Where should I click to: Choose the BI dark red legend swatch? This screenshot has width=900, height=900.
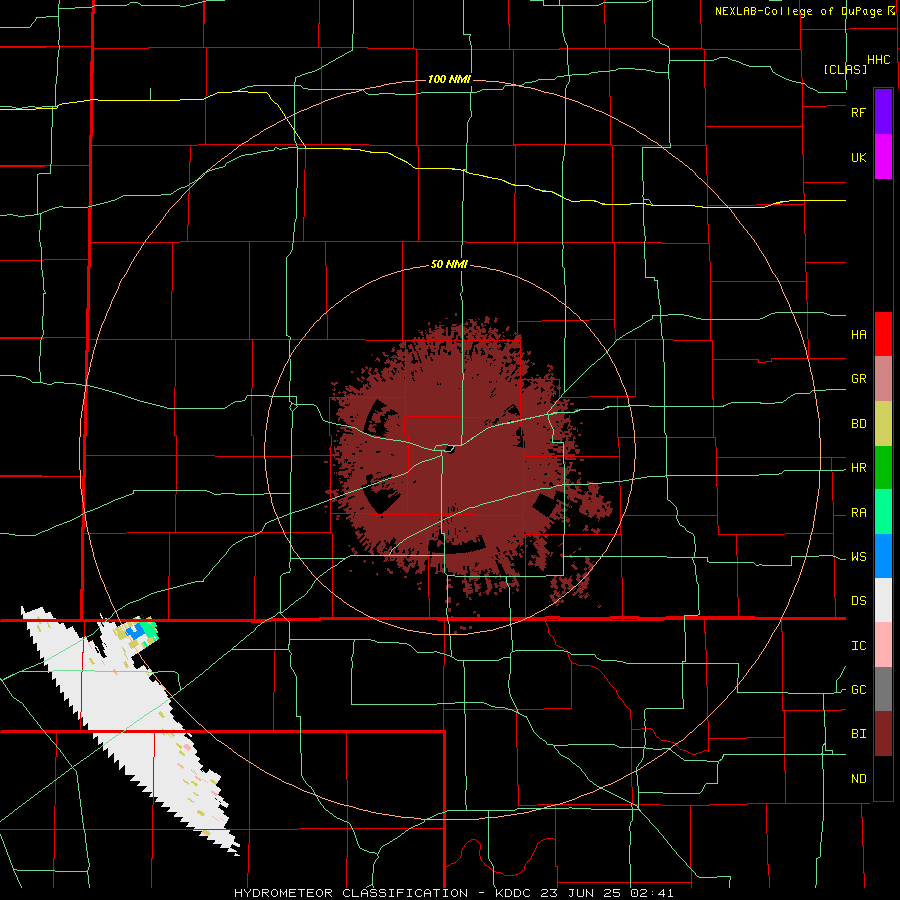pyautogui.click(x=883, y=734)
